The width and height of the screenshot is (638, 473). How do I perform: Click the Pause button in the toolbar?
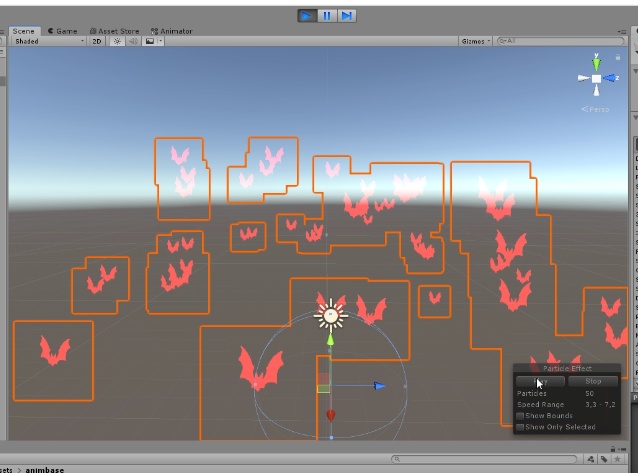(x=327, y=16)
